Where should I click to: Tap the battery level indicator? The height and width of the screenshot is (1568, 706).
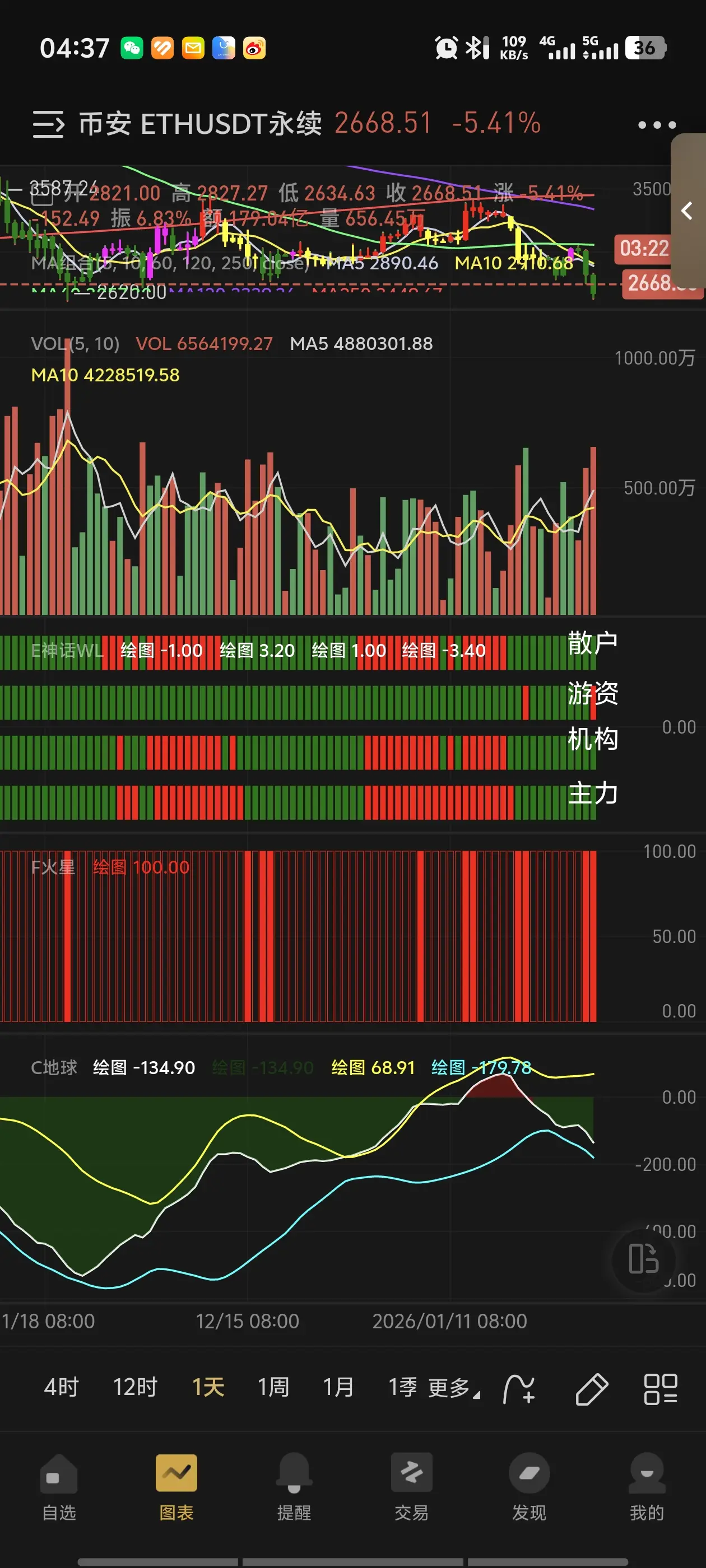[x=645, y=48]
